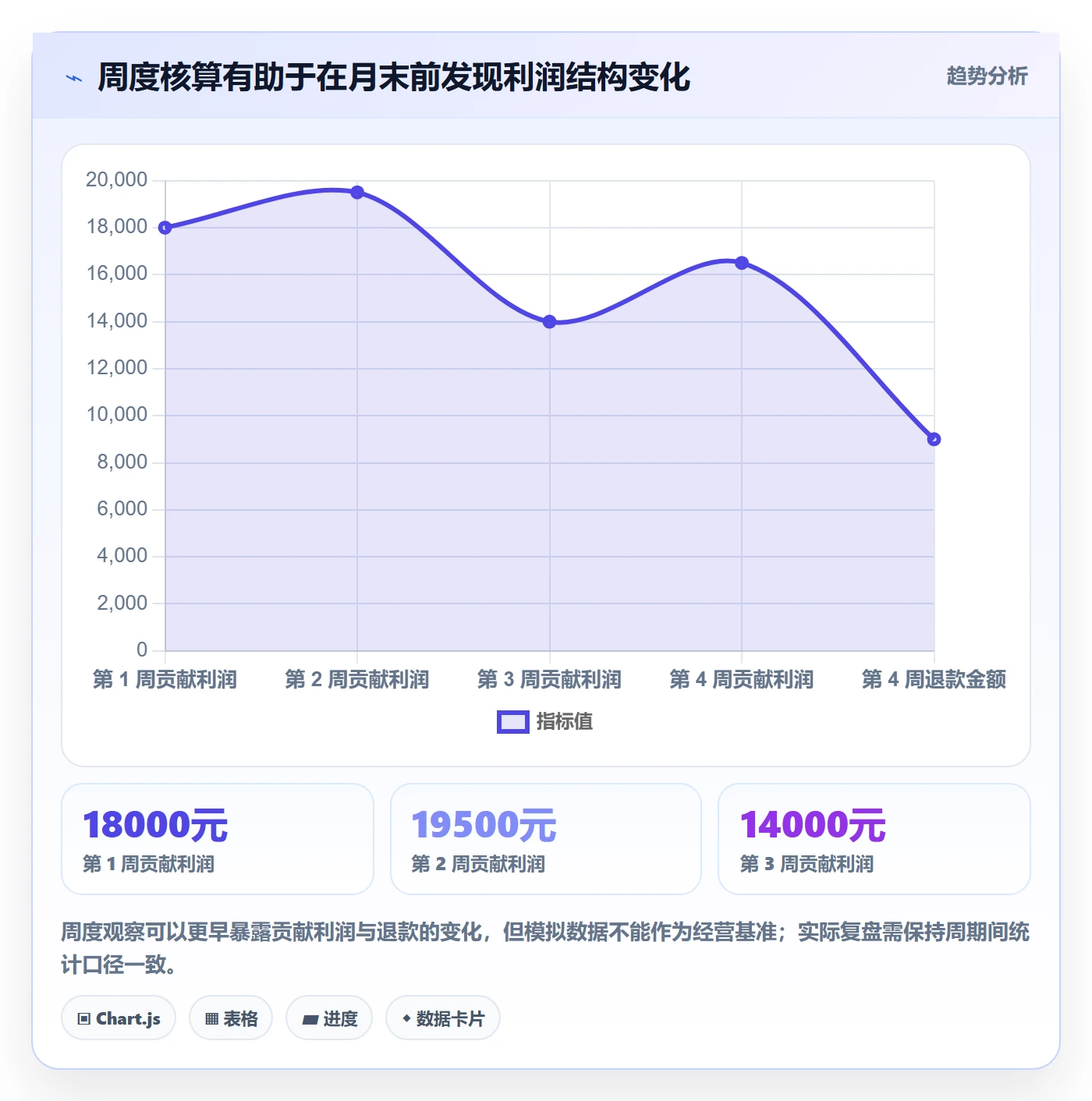Click the y-axis value 4,000
The height and width of the screenshot is (1101, 1092).
click(x=122, y=556)
